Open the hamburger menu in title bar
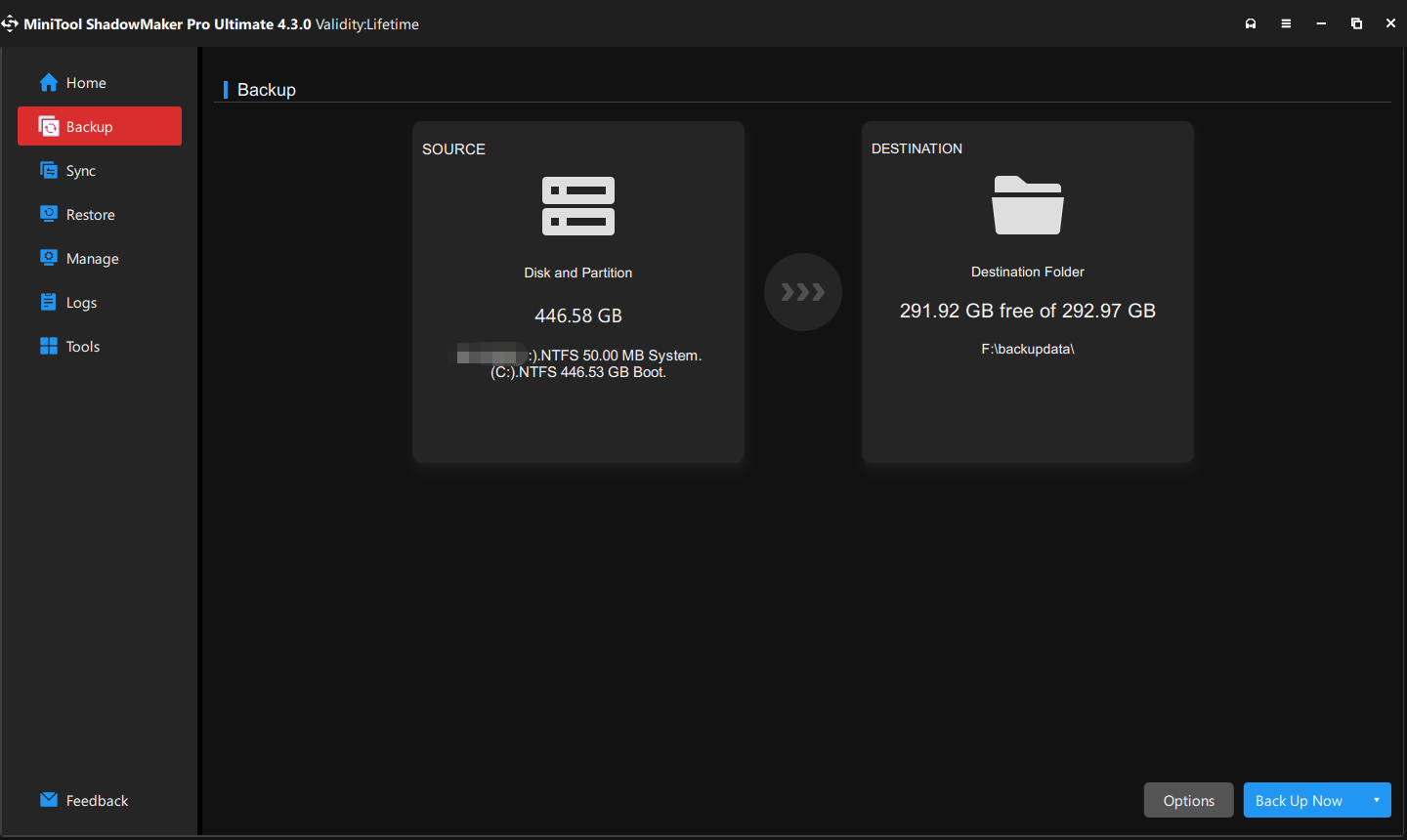 click(1286, 23)
